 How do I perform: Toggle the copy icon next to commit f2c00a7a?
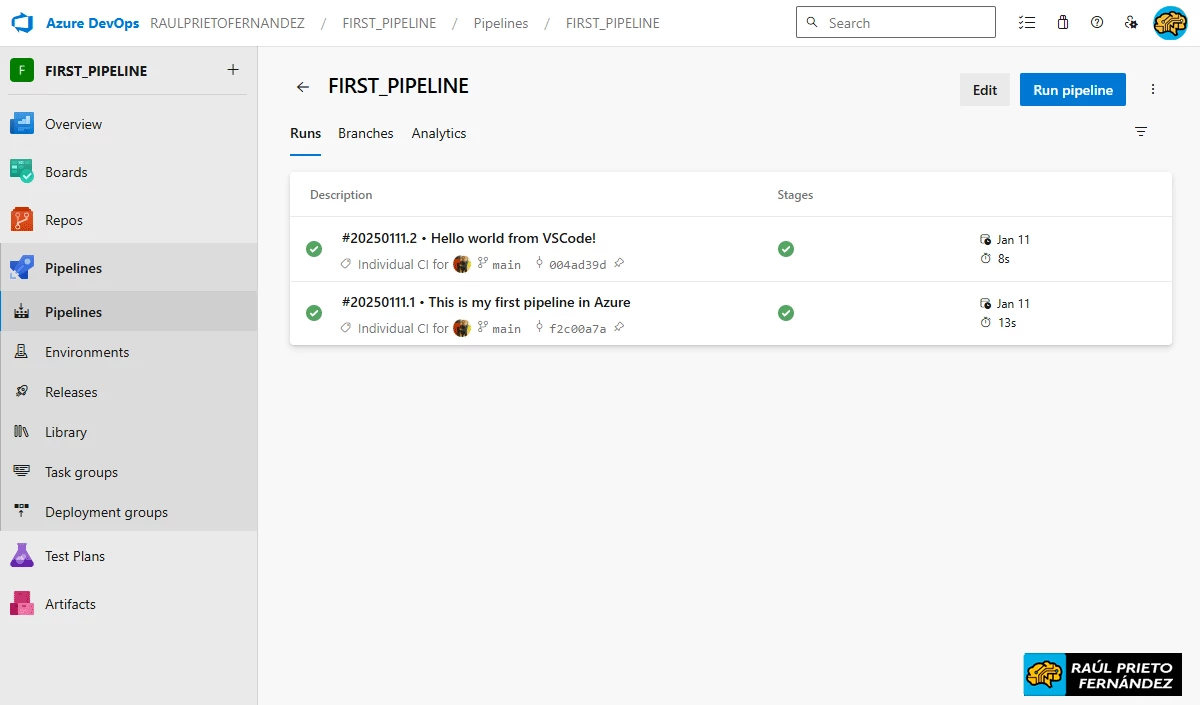pos(618,327)
